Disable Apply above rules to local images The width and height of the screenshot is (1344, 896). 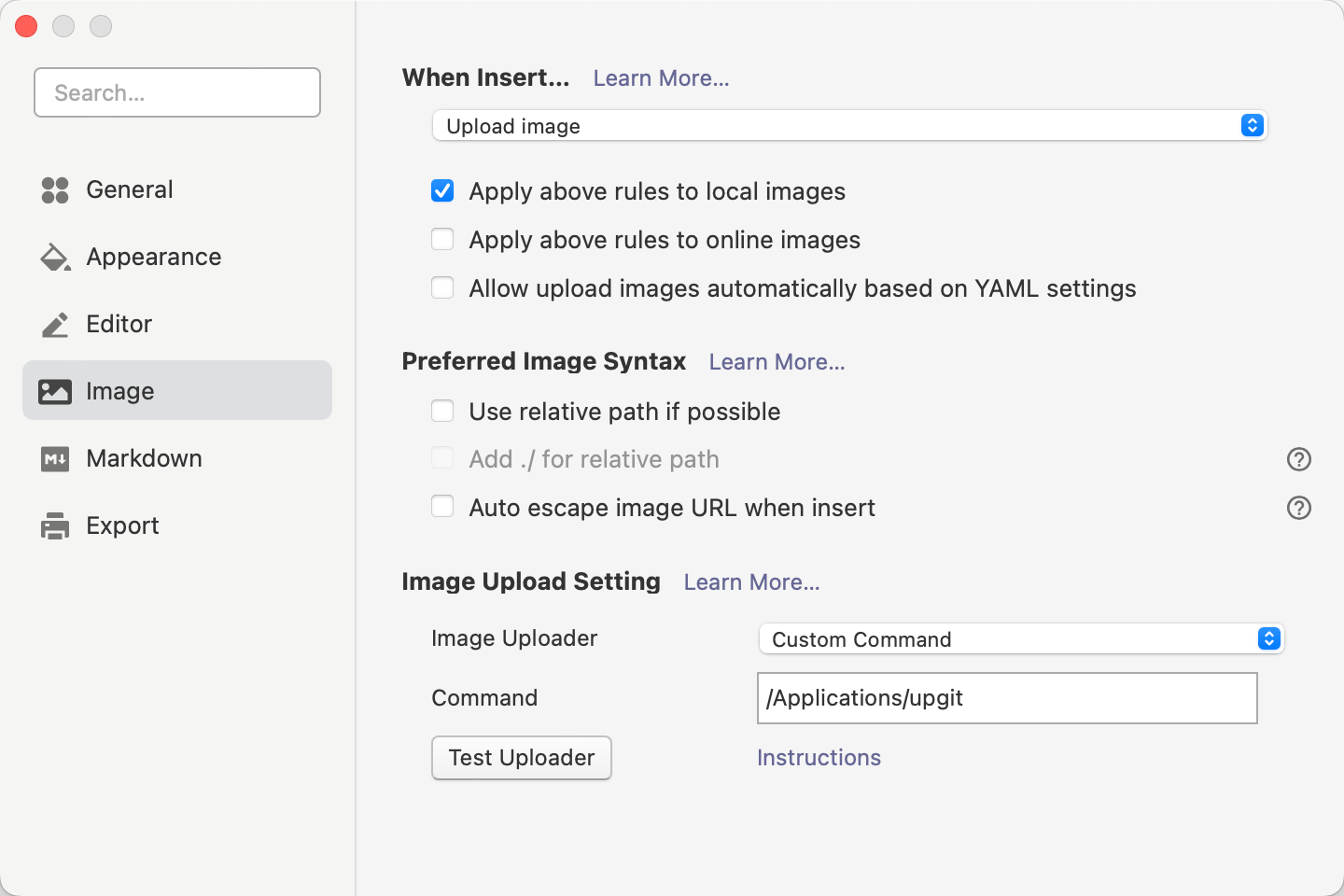point(442,190)
